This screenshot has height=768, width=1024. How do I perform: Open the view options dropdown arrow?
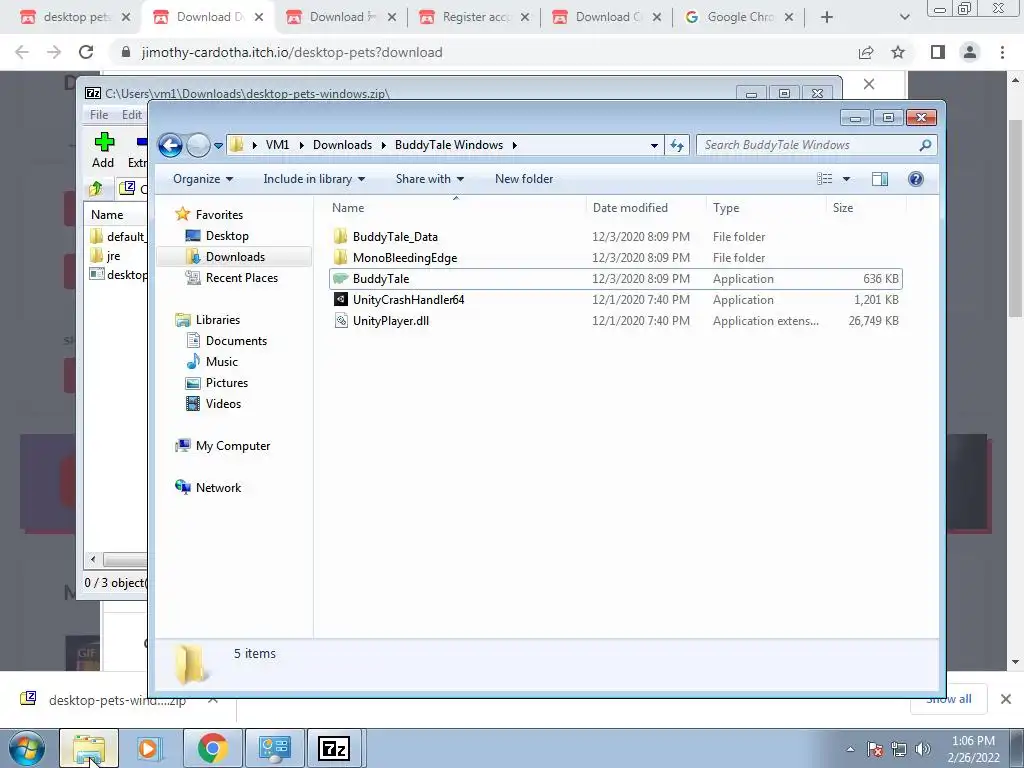(x=846, y=179)
